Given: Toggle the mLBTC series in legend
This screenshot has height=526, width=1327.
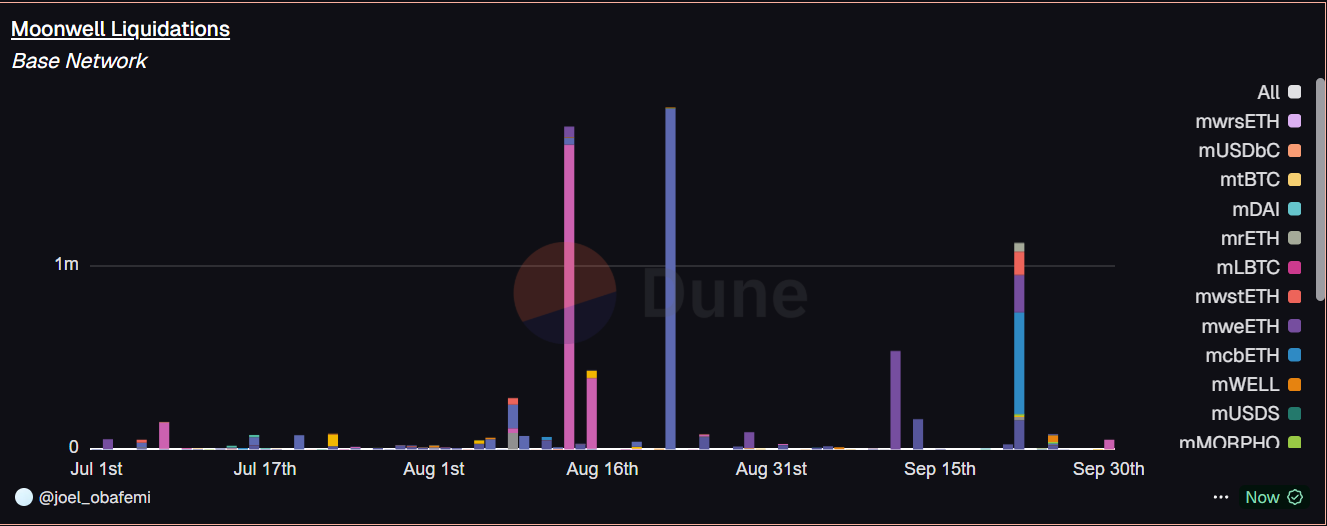Looking at the screenshot, I should tap(1258, 268).
